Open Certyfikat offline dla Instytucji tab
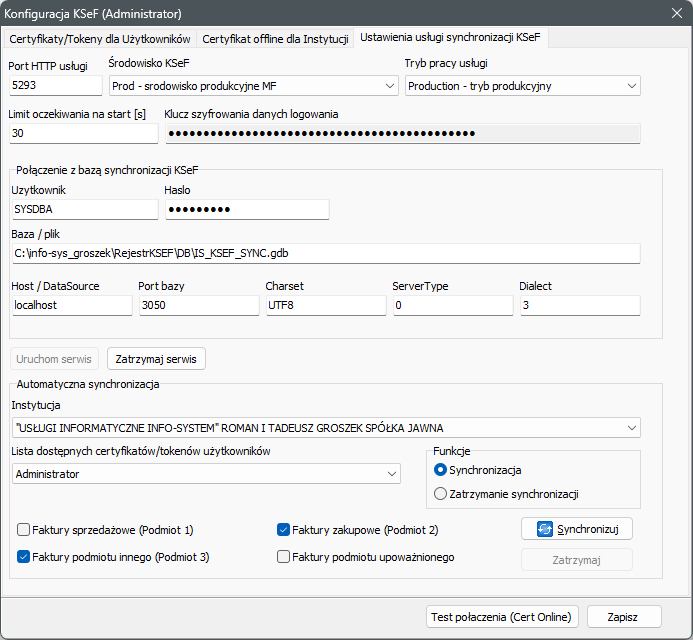Screen dimensions: 693x640 (276, 39)
